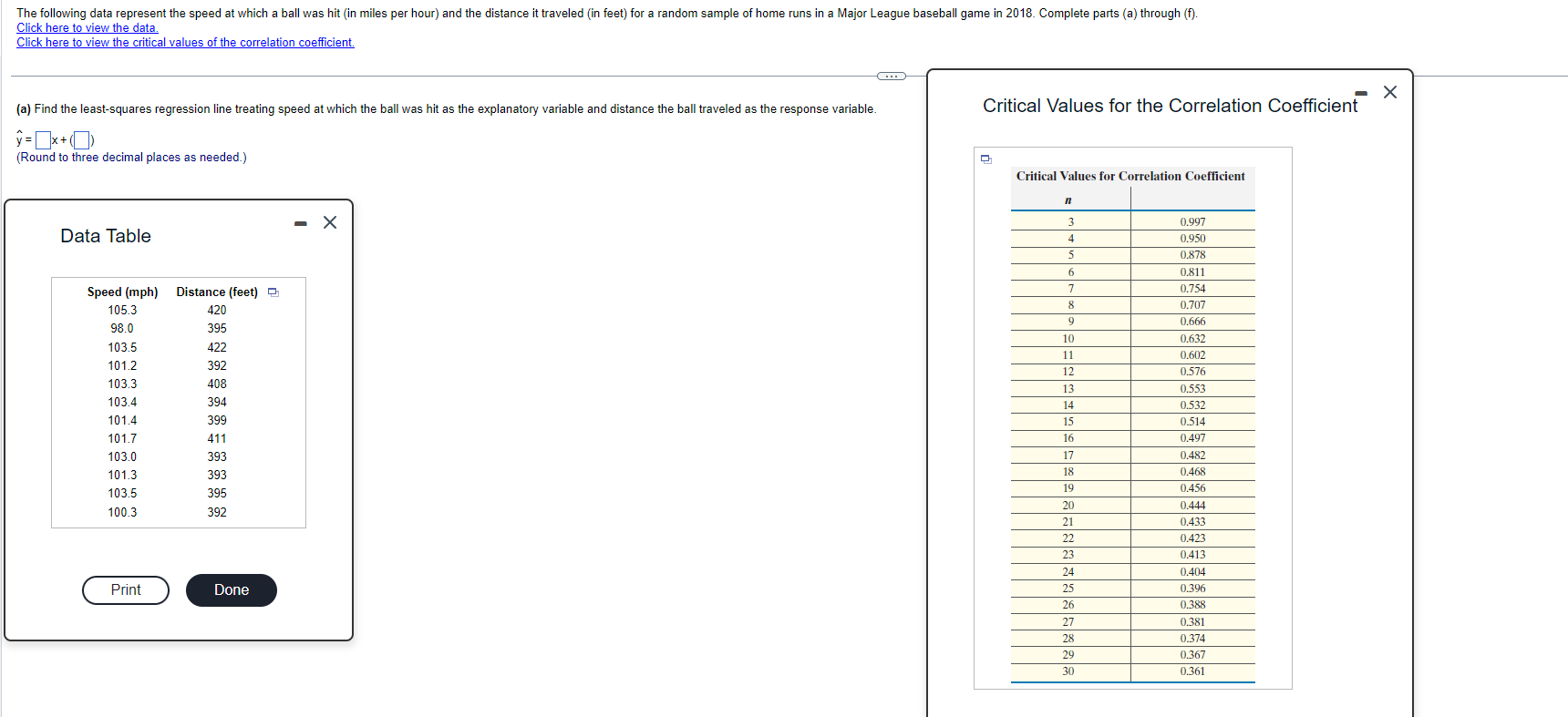
Task: Click critical value 0.444
Action: point(1192,506)
